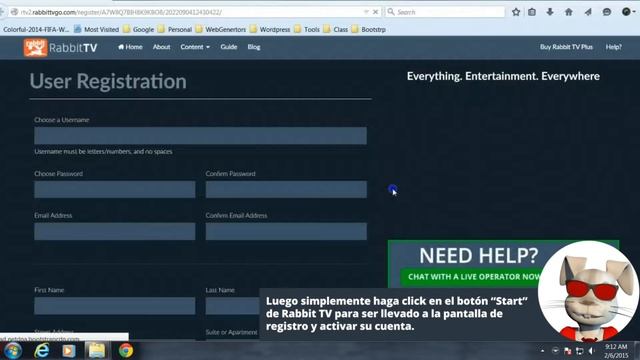This screenshot has width=640, height=360.
Task: Open Colorful-2014-FIFA-W... bookmark
Action: (x=36, y=29)
